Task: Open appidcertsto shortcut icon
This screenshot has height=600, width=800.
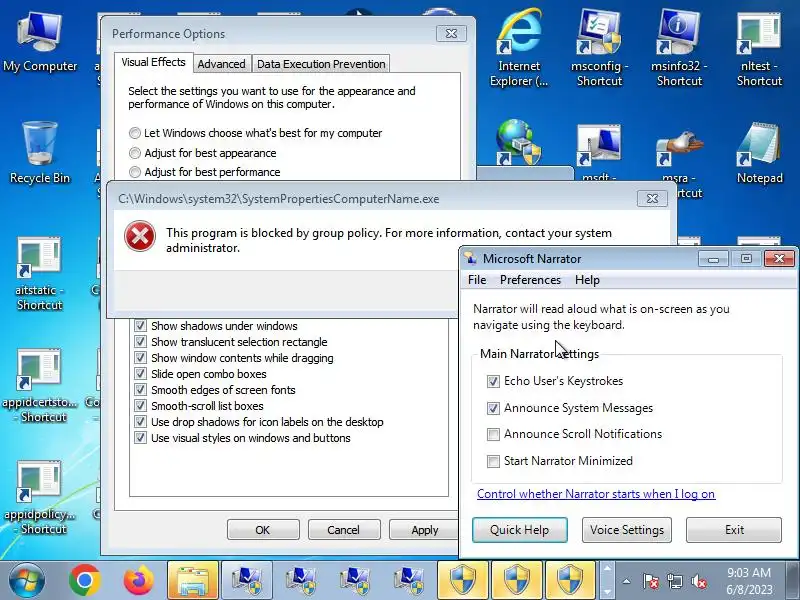Action: [x=40, y=386]
